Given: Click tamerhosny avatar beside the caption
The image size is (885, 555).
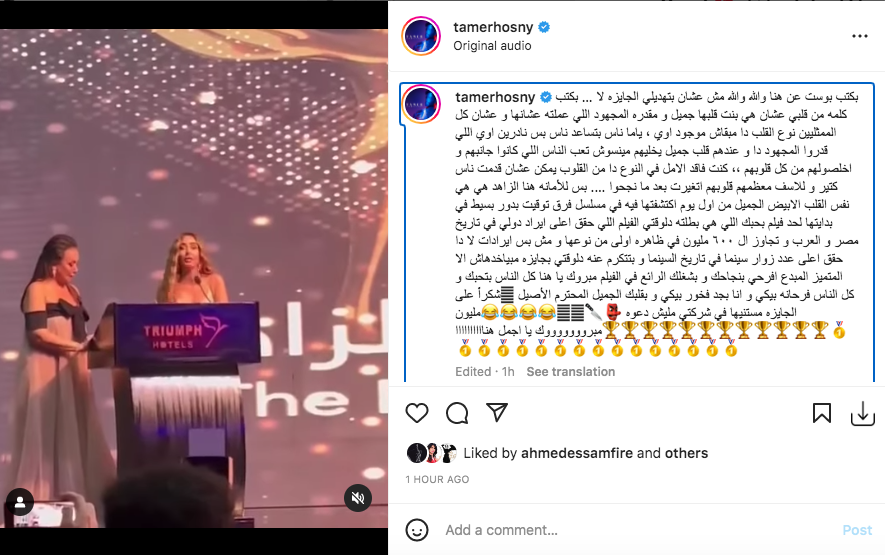Looking at the screenshot, I should pyautogui.click(x=421, y=104).
